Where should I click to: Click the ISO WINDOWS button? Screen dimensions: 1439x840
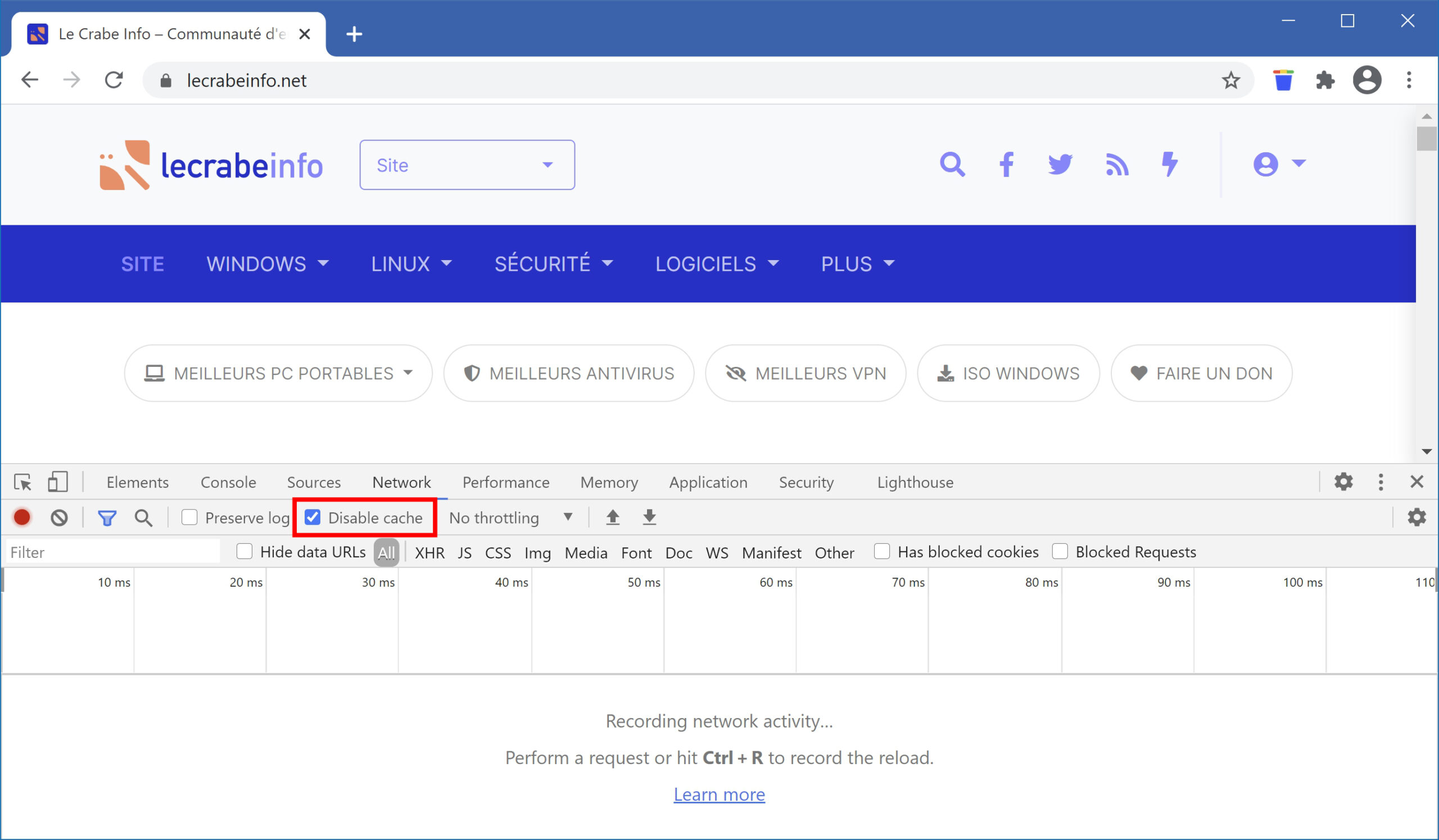click(x=1008, y=373)
